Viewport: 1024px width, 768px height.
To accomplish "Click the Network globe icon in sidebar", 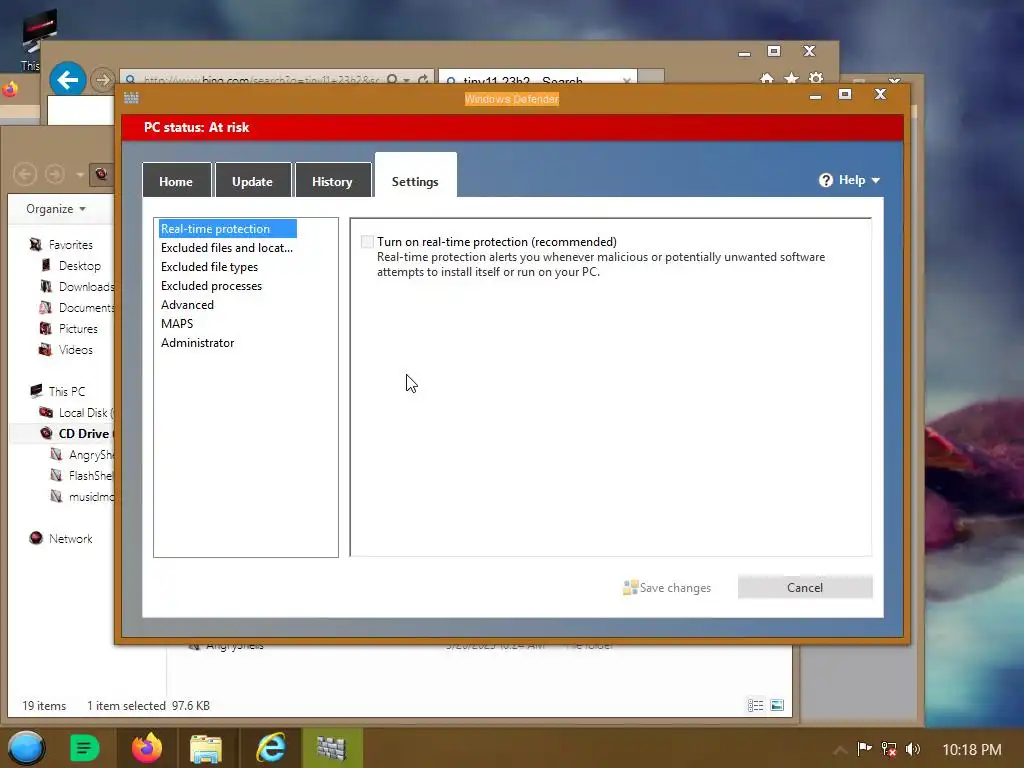I will point(36,538).
